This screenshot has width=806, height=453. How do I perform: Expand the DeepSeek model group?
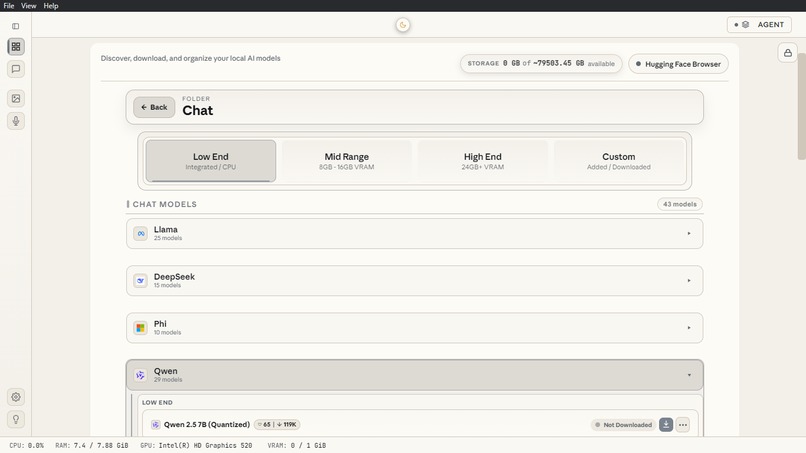click(x=414, y=281)
